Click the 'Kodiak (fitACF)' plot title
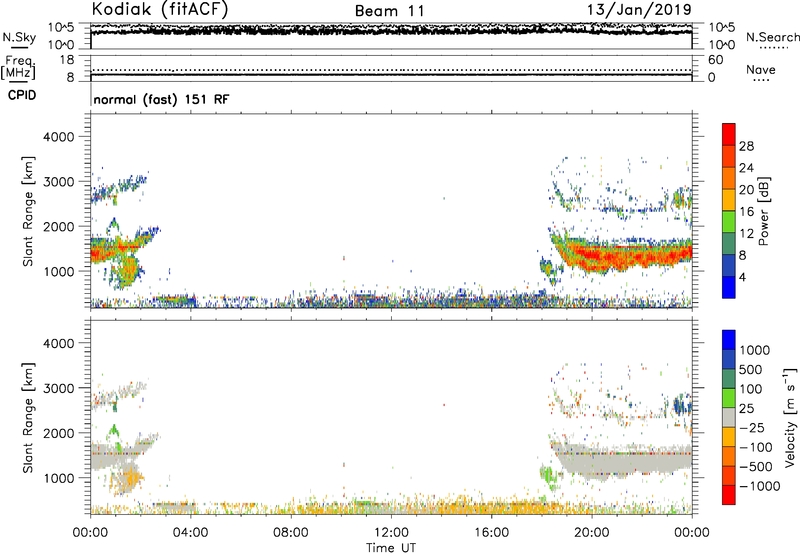The height and width of the screenshot is (554, 800). pyautogui.click(x=160, y=9)
